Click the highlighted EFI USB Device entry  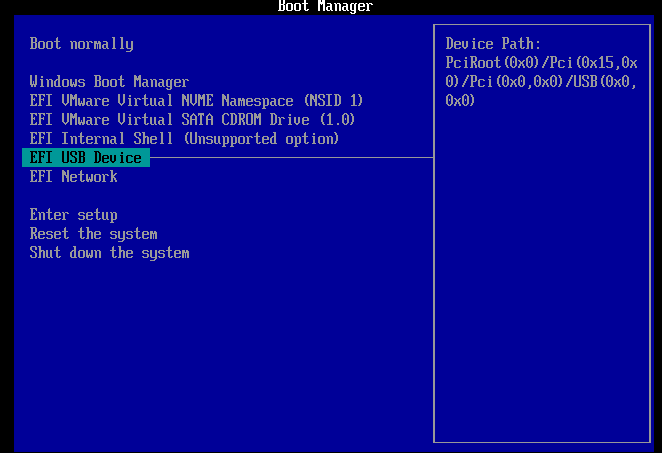coord(85,158)
